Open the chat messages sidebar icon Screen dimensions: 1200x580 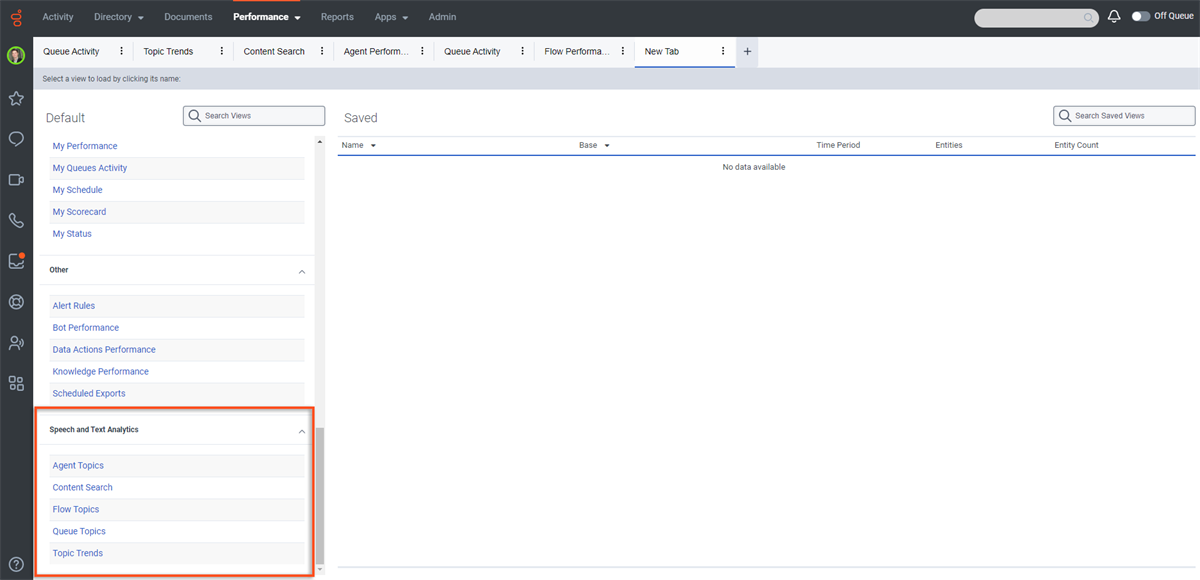pyautogui.click(x=15, y=139)
